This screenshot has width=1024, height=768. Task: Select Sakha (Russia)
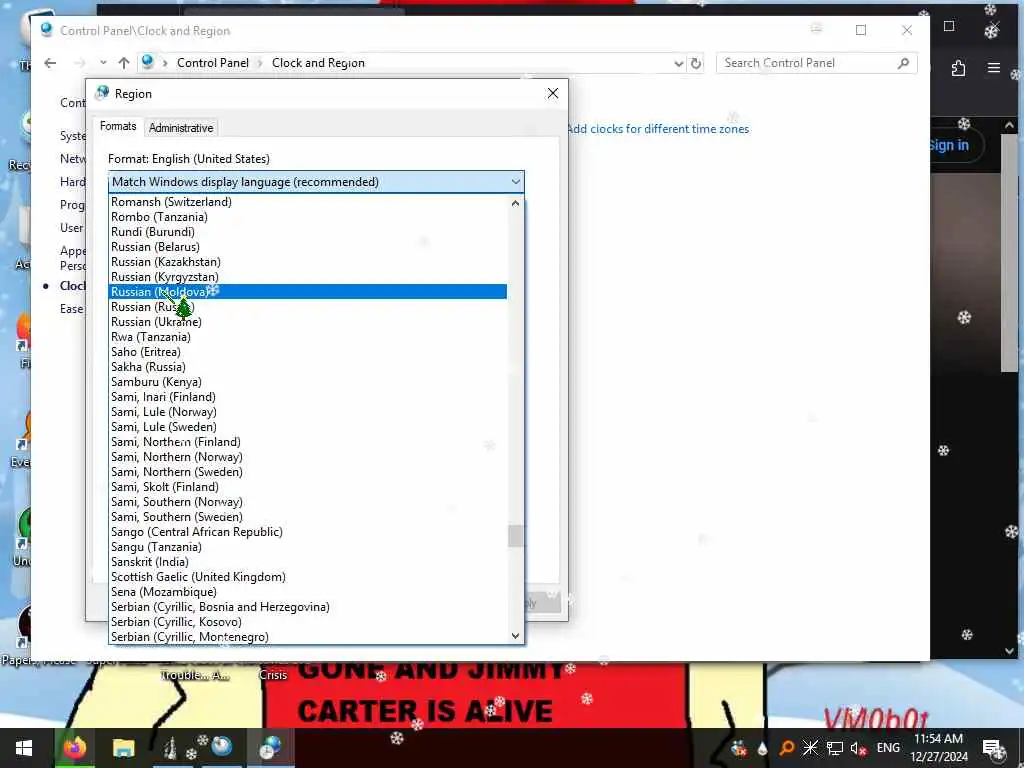(308, 367)
